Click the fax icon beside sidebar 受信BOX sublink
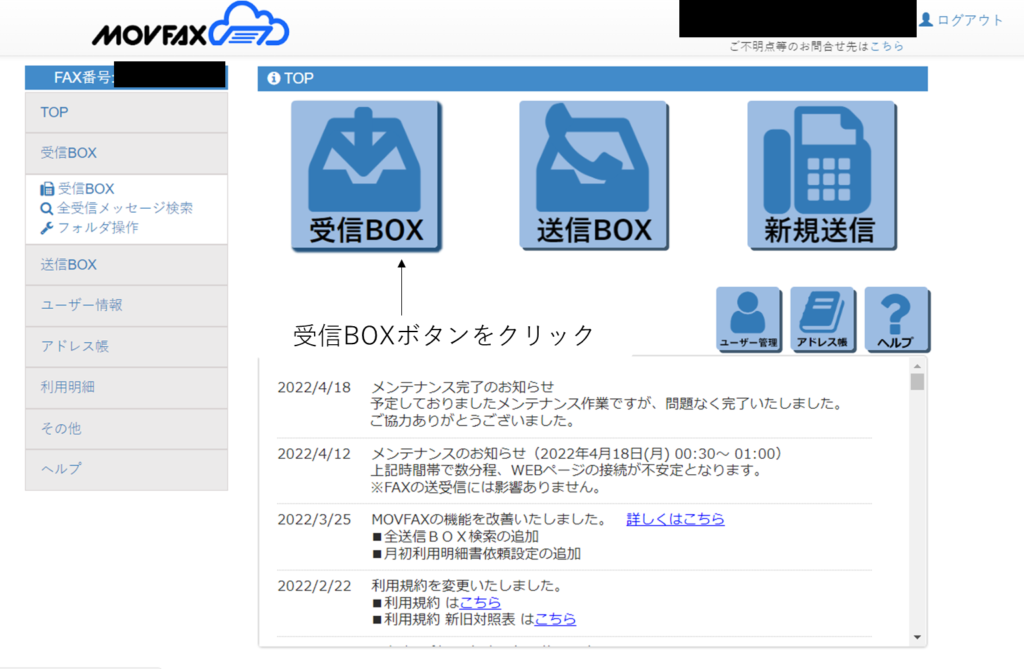Screen dimensions: 1024x669 point(47,189)
